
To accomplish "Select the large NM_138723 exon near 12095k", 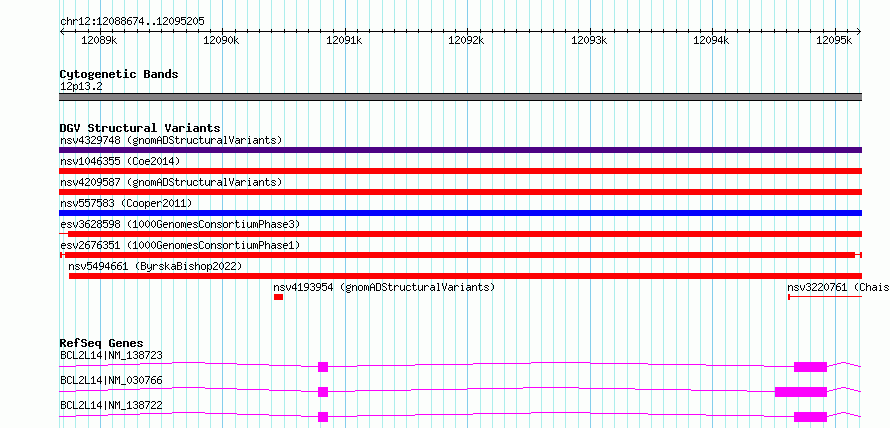I will [810, 367].
